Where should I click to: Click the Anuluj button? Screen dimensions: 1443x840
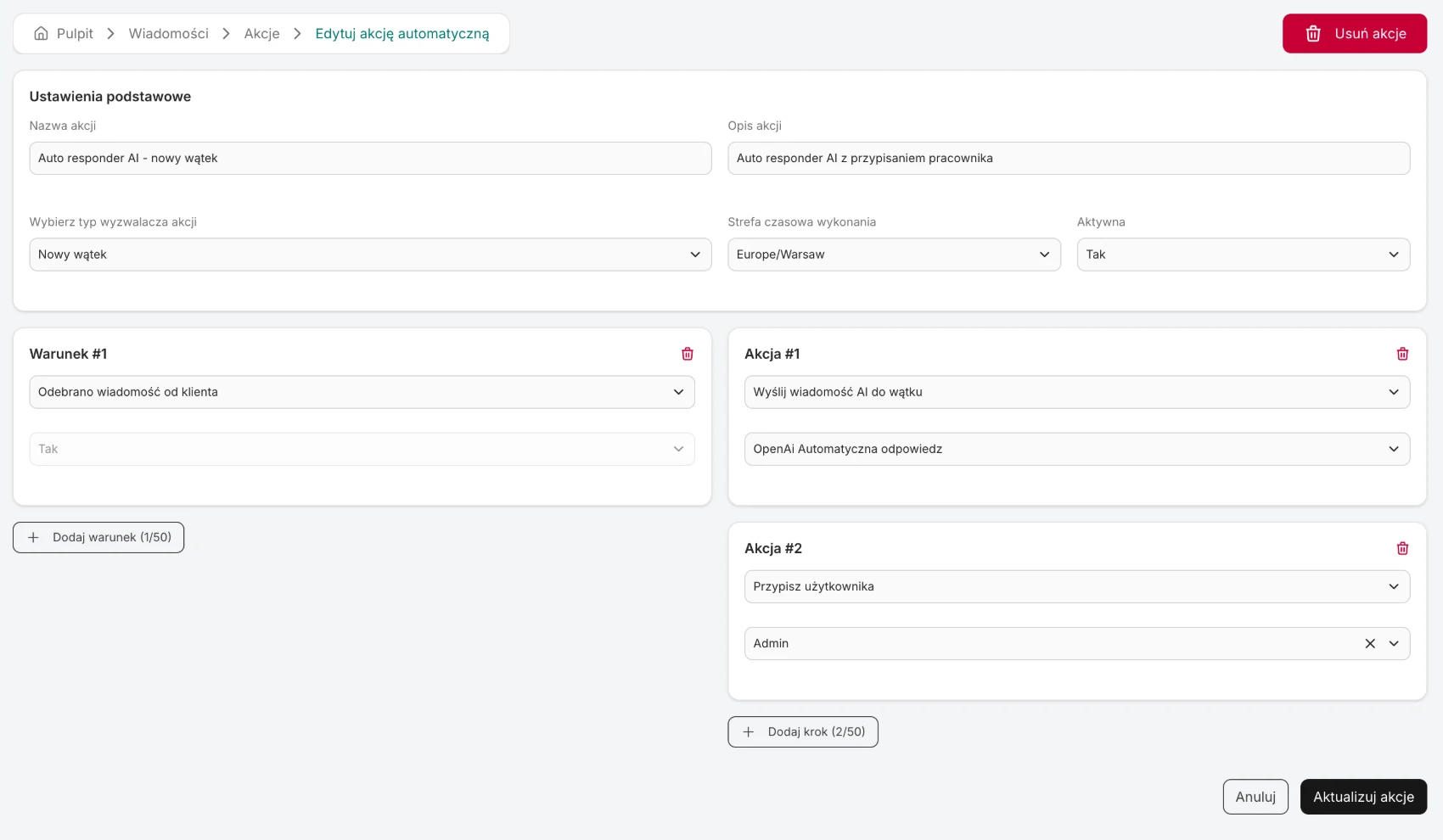(x=1255, y=797)
